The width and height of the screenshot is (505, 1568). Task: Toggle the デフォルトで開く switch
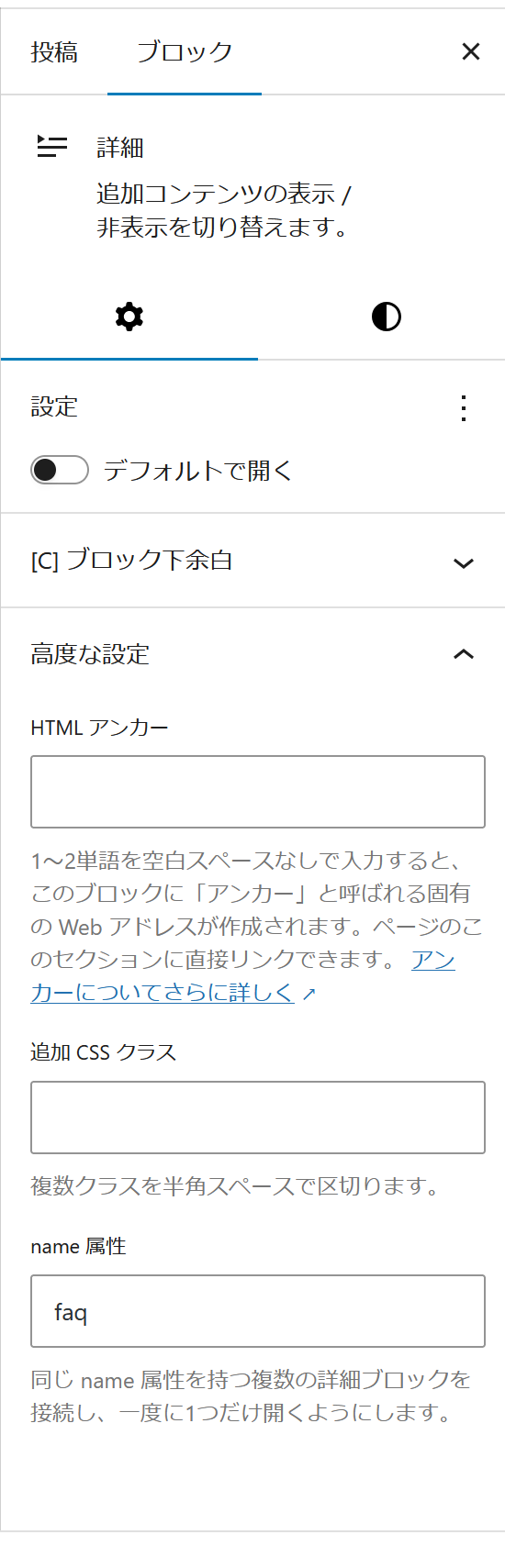coord(60,471)
